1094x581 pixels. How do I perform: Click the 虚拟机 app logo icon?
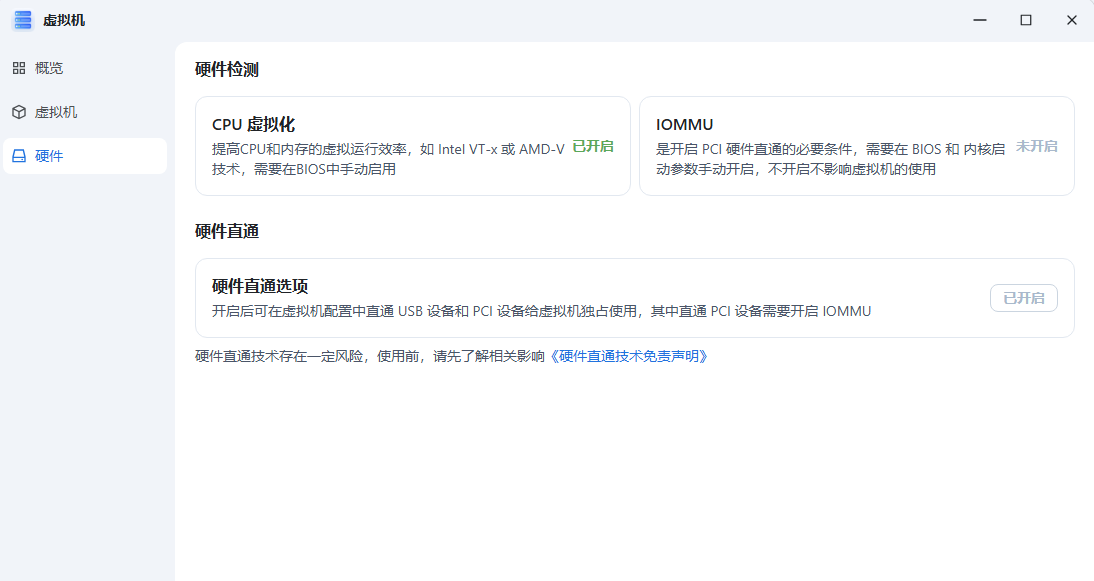(23, 20)
